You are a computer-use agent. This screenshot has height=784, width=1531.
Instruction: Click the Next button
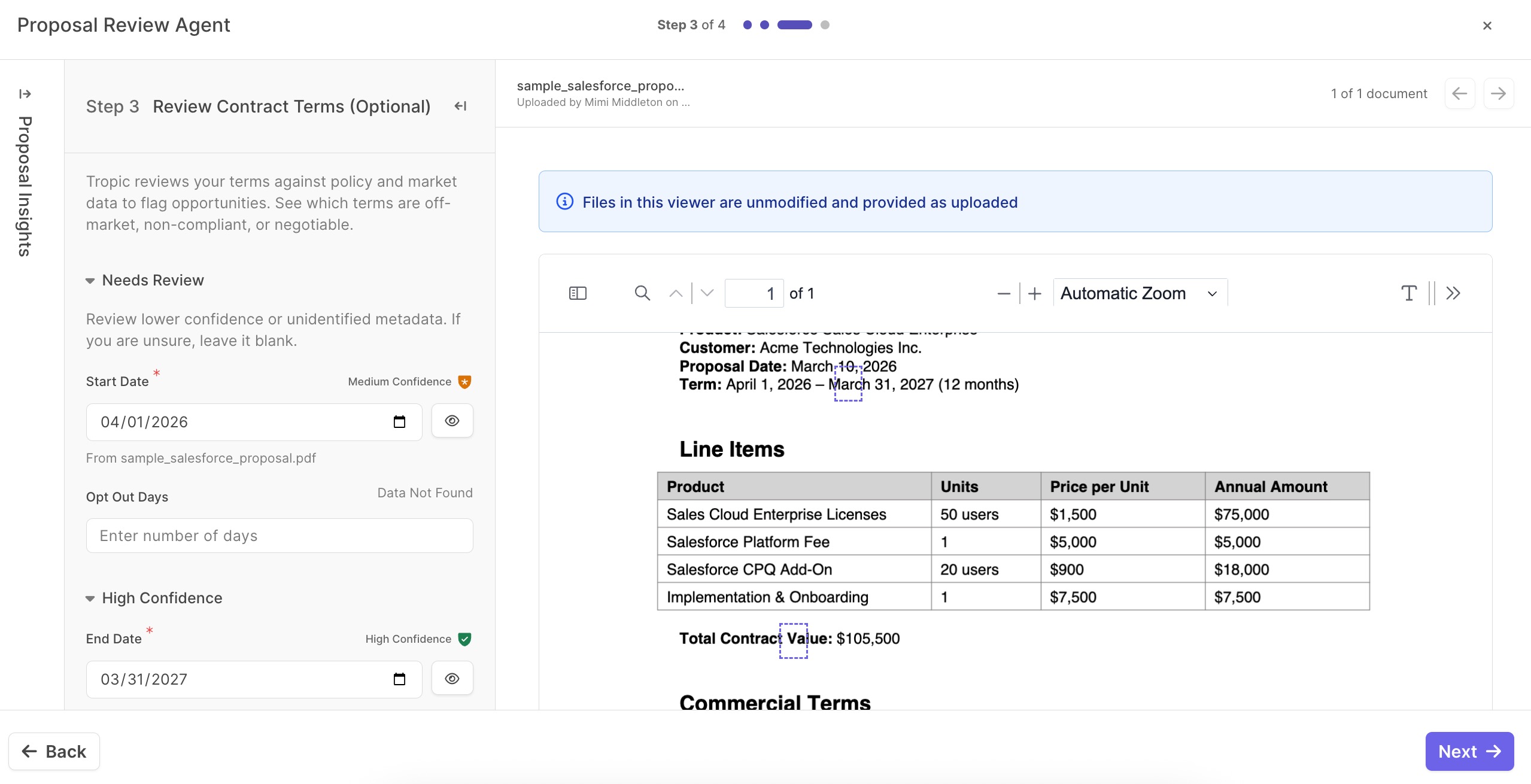pos(1469,751)
